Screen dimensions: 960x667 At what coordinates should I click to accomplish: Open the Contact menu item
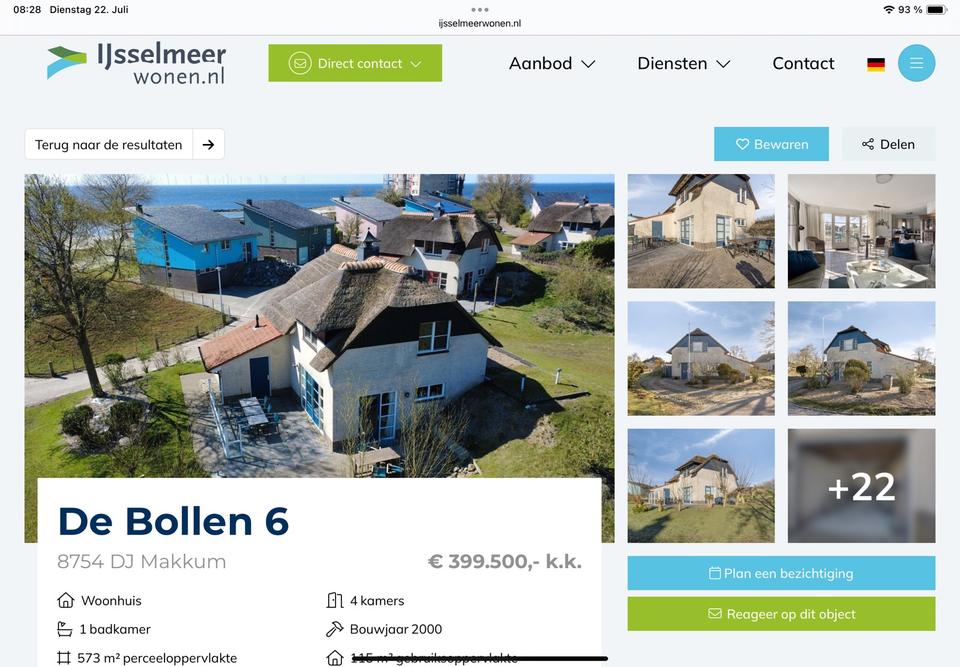pos(803,63)
